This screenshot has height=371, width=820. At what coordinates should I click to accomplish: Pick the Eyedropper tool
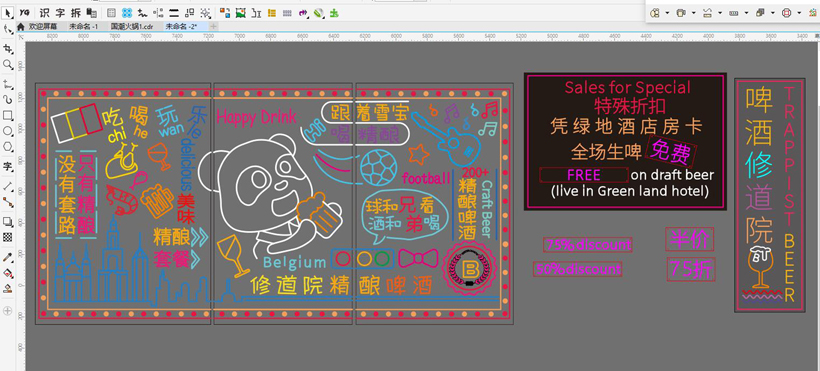tap(7, 257)
